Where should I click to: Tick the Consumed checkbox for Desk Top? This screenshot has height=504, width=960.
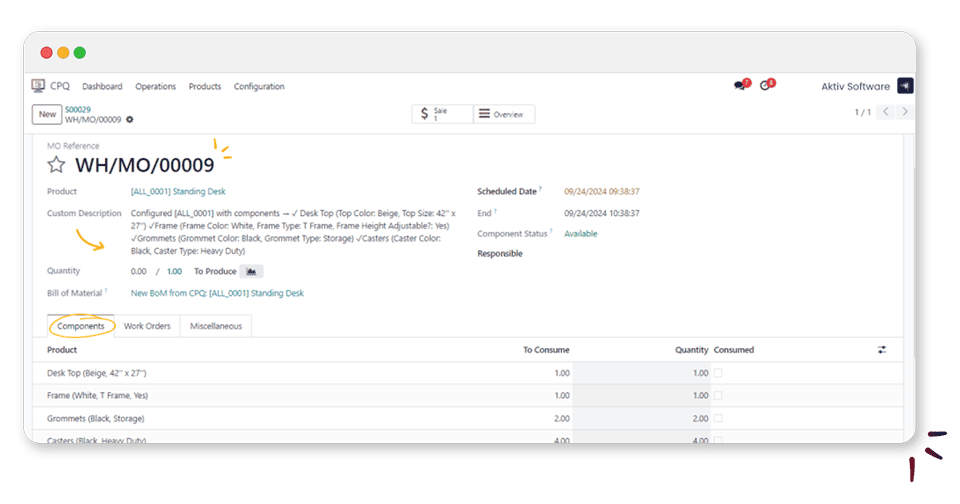click(x=717, y=373)
